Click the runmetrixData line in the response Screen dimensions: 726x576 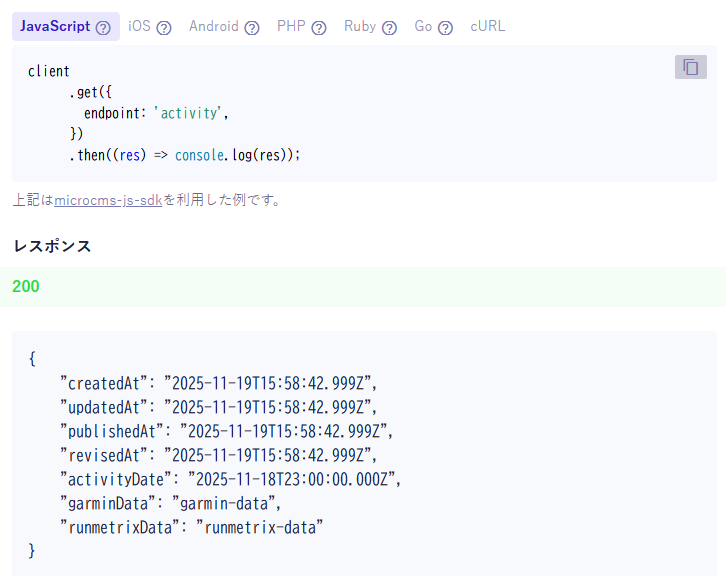click(192, 527)
